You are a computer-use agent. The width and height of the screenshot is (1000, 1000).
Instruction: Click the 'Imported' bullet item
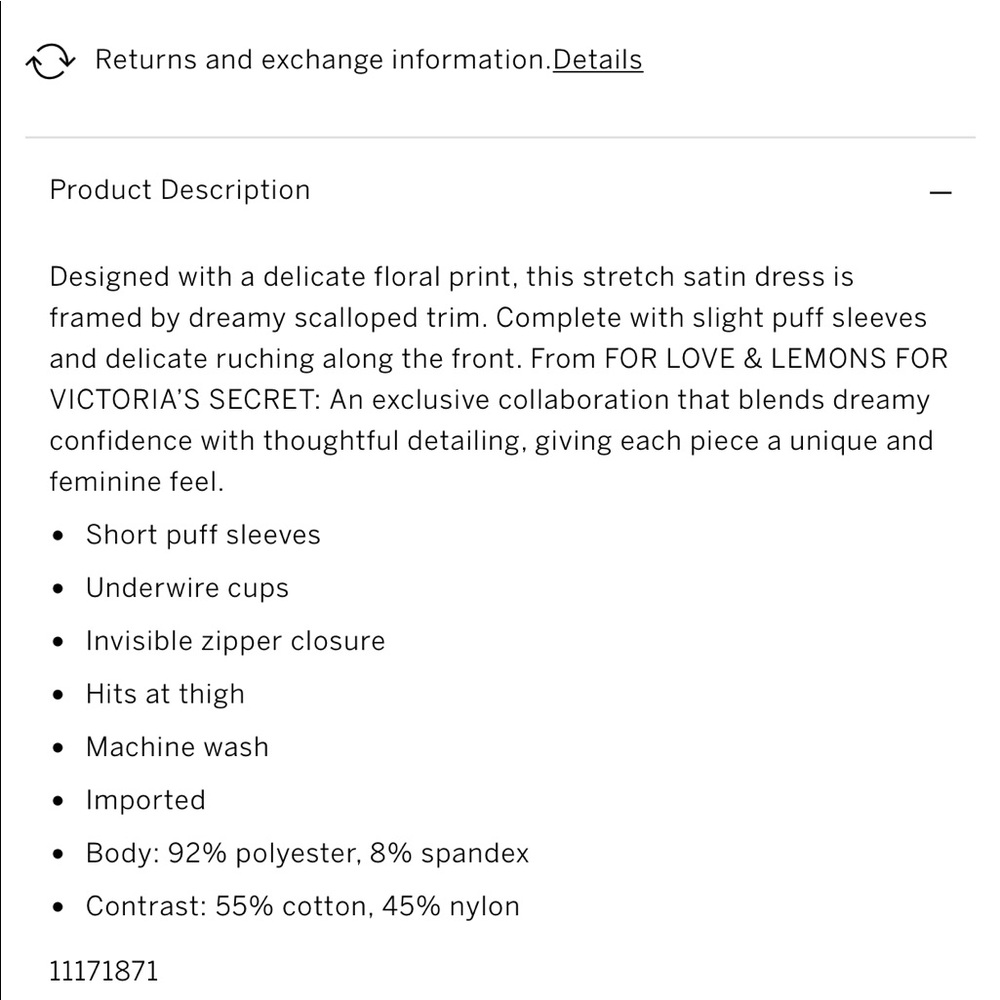(x=145, y=800)
